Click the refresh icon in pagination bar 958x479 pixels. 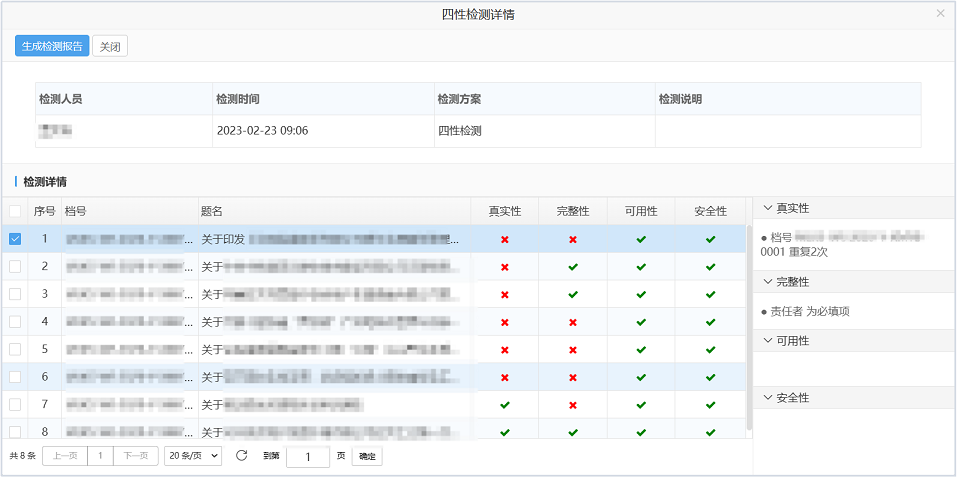click(x=241, y=456)
